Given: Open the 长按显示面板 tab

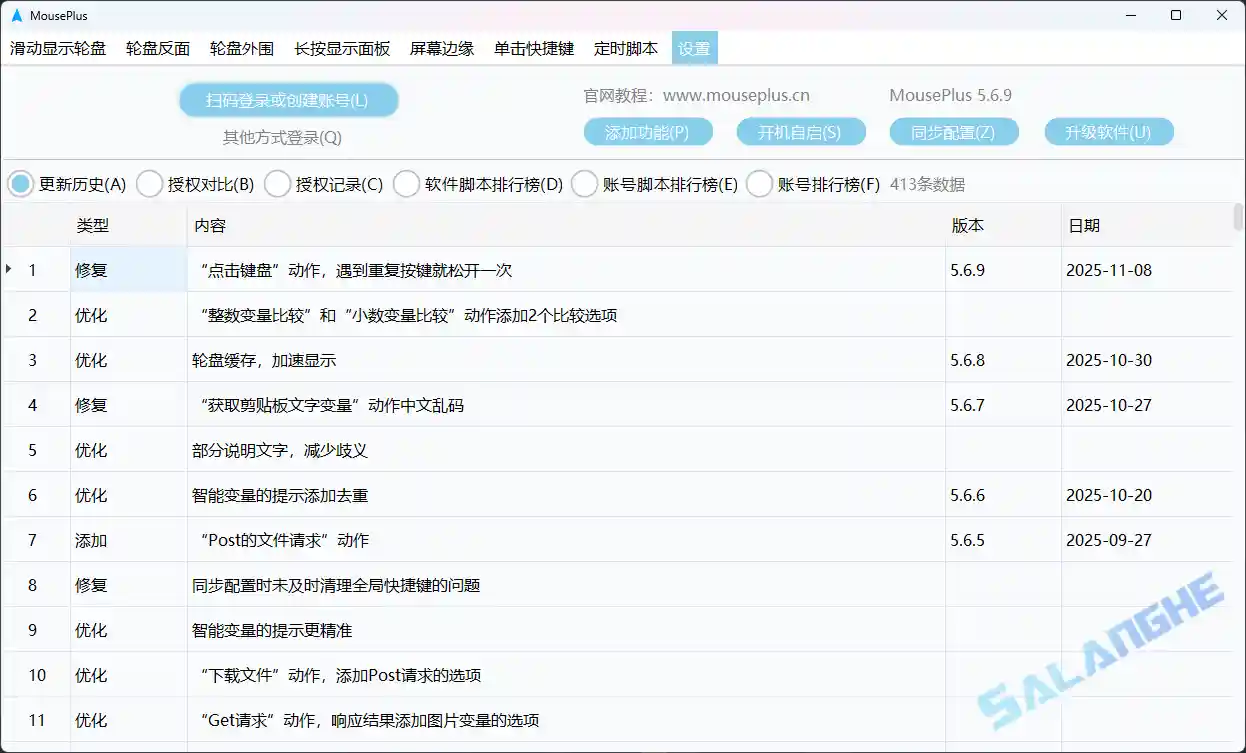Looking at the screenshot, I should 340,47.
